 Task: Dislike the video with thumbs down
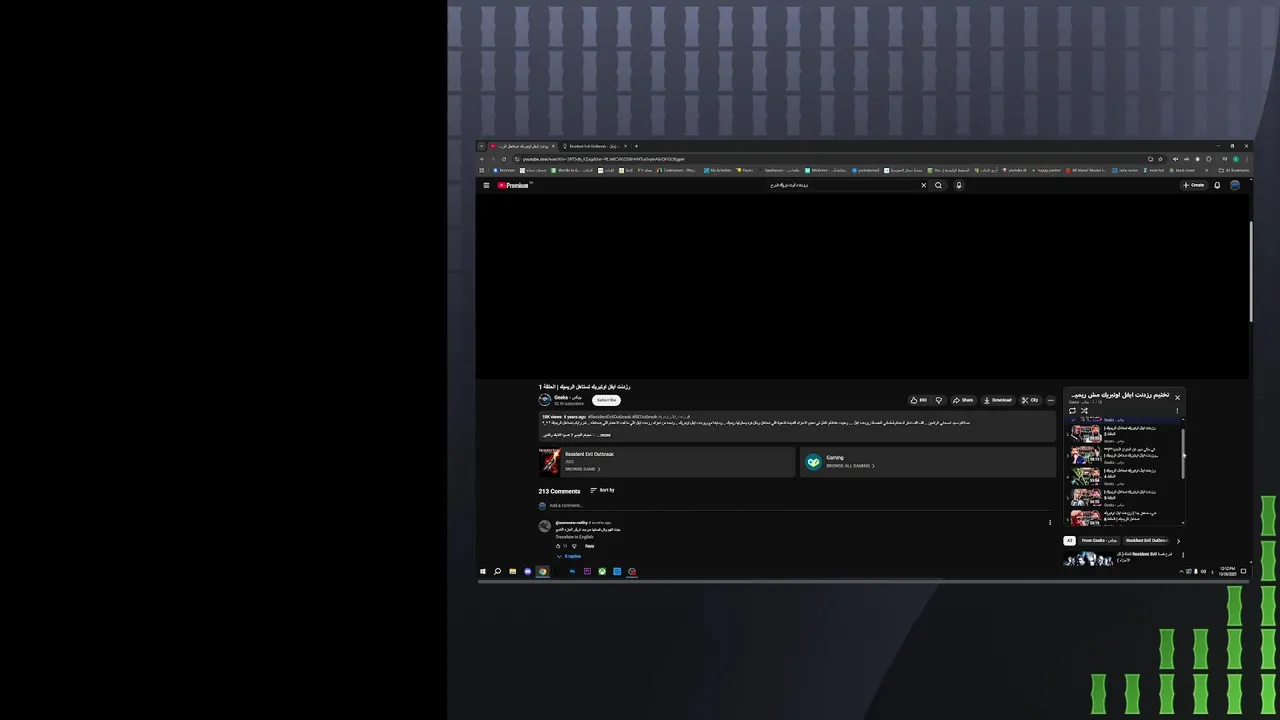pyautogui.click(x=938, y=400)
